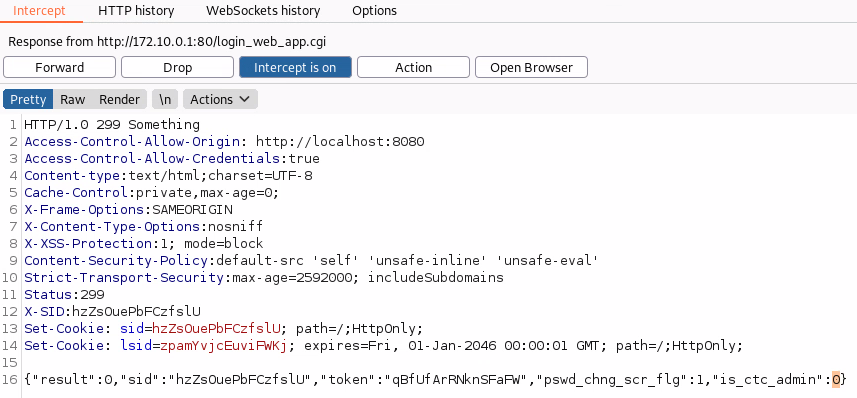The image size is (857, 398).
Task: Toggle the \n non-printable characters button
Action: pos(165,100)
